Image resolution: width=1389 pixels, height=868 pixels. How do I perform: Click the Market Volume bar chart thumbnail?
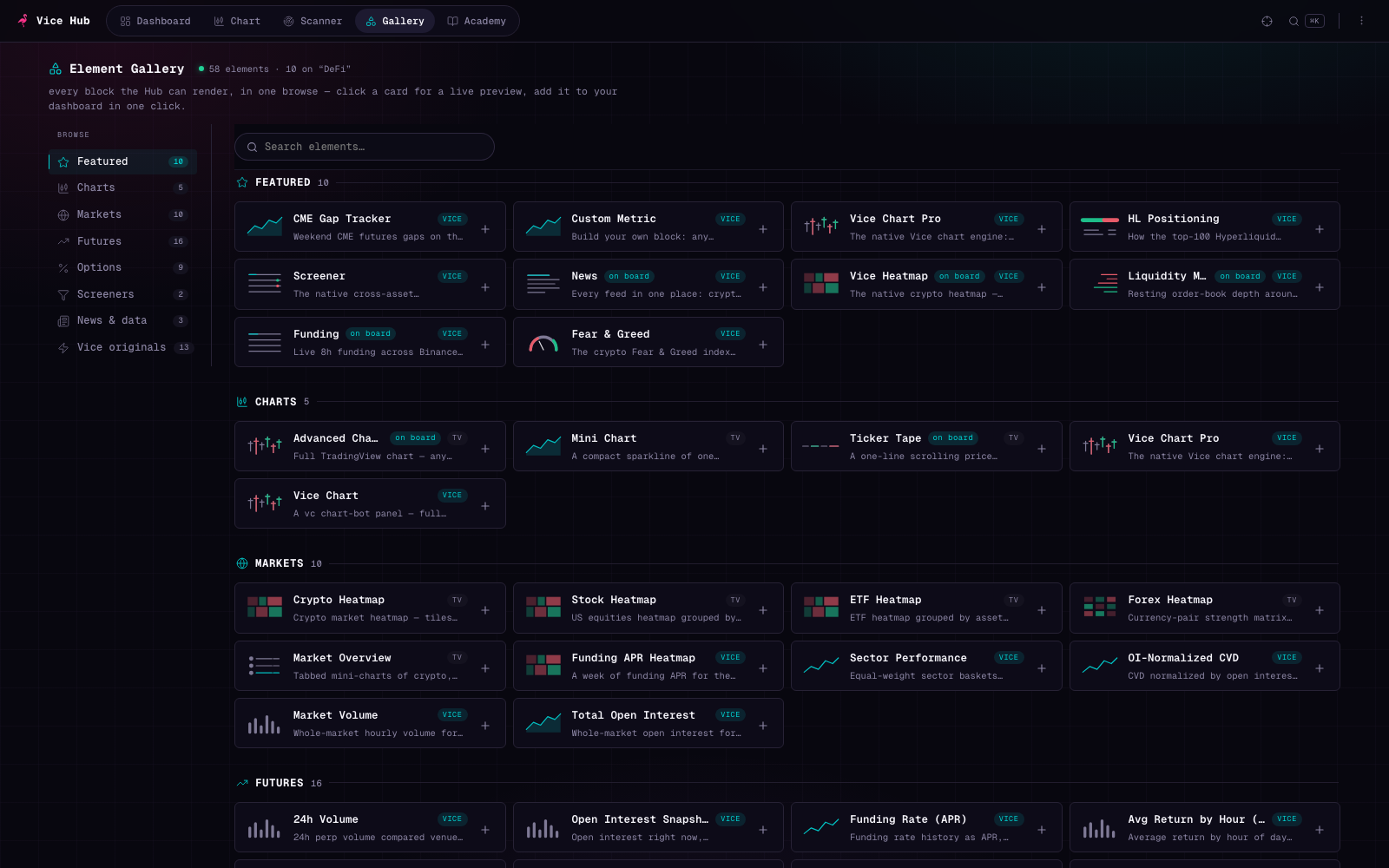click(x=265, y=724)
